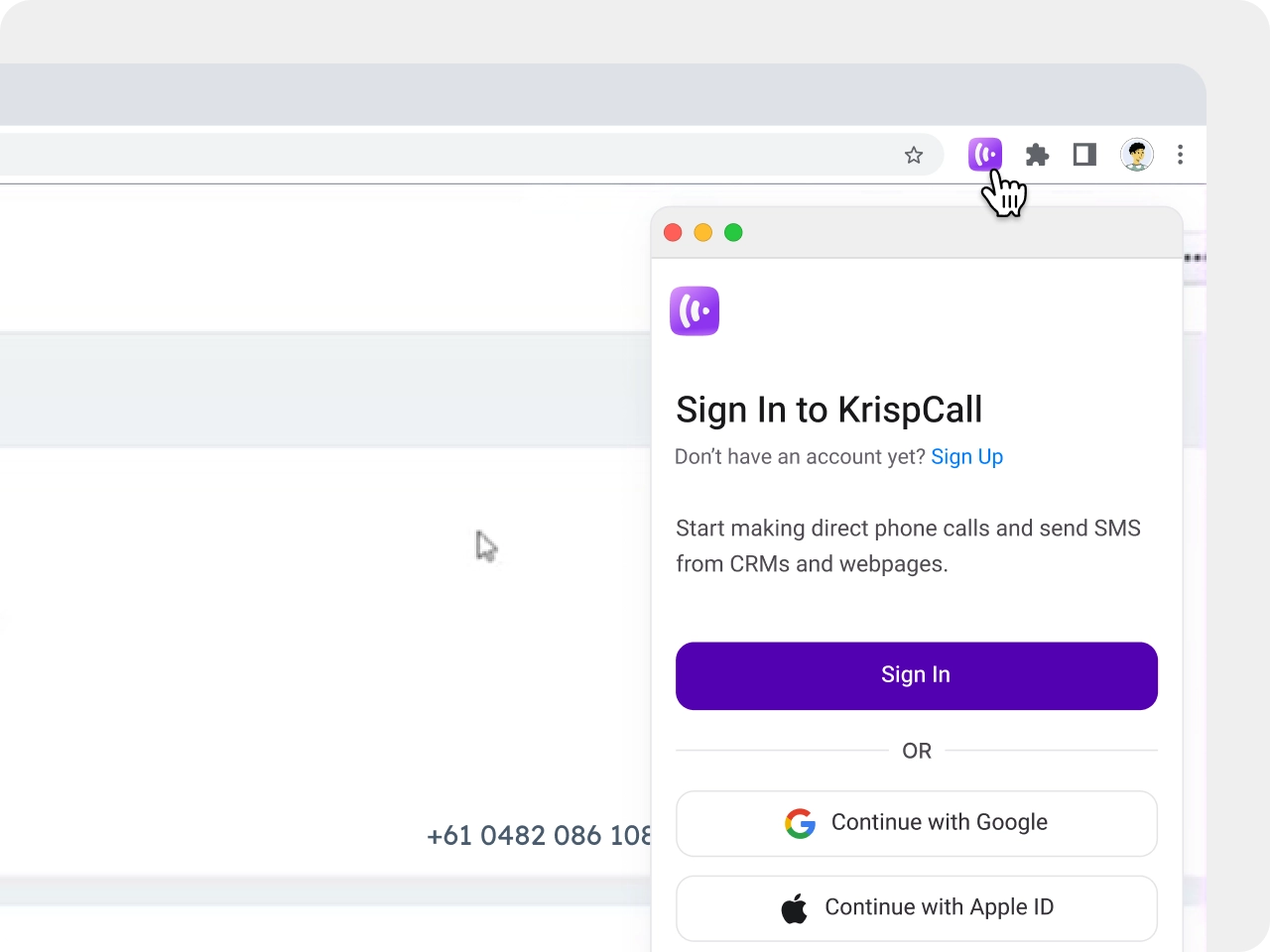Image resolution: width=1270 pixels, height=952 pixels.
Task: Open the Chrome three-dot menu
Action: pos(1180,155)
